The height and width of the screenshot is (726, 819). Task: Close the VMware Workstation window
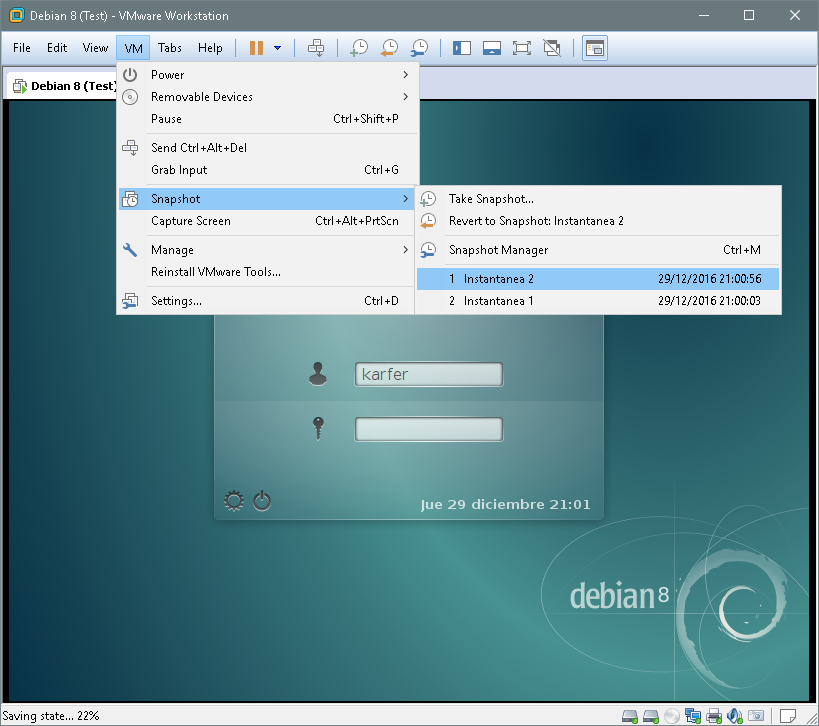pos(795,15)
